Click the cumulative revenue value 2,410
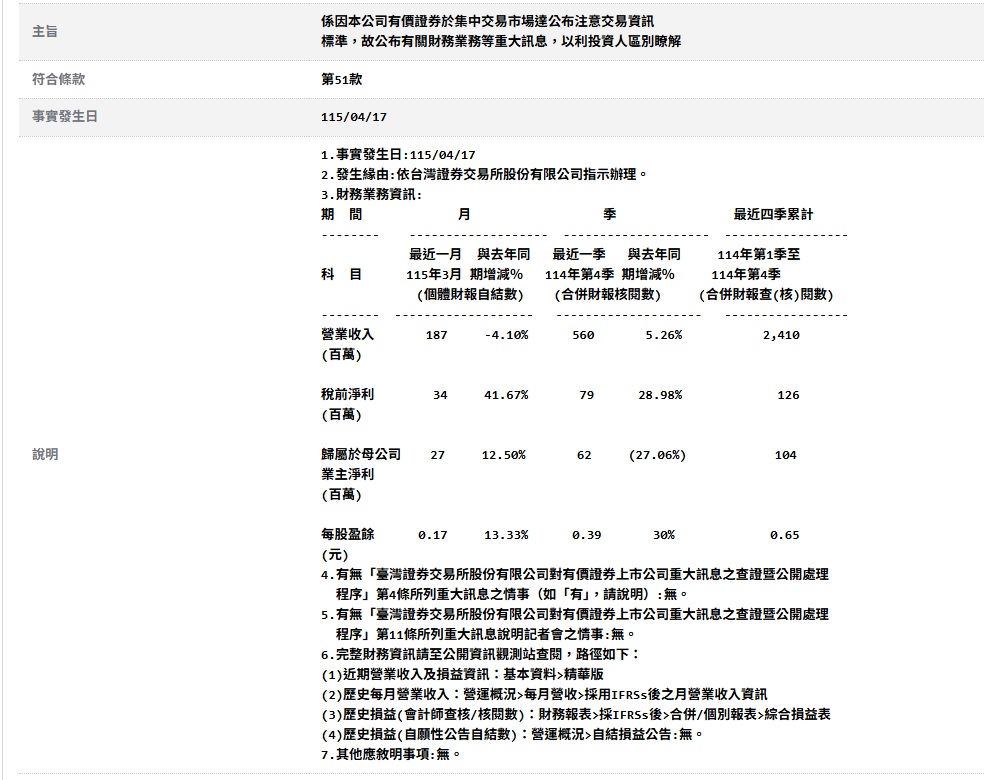 coord(781,335)
